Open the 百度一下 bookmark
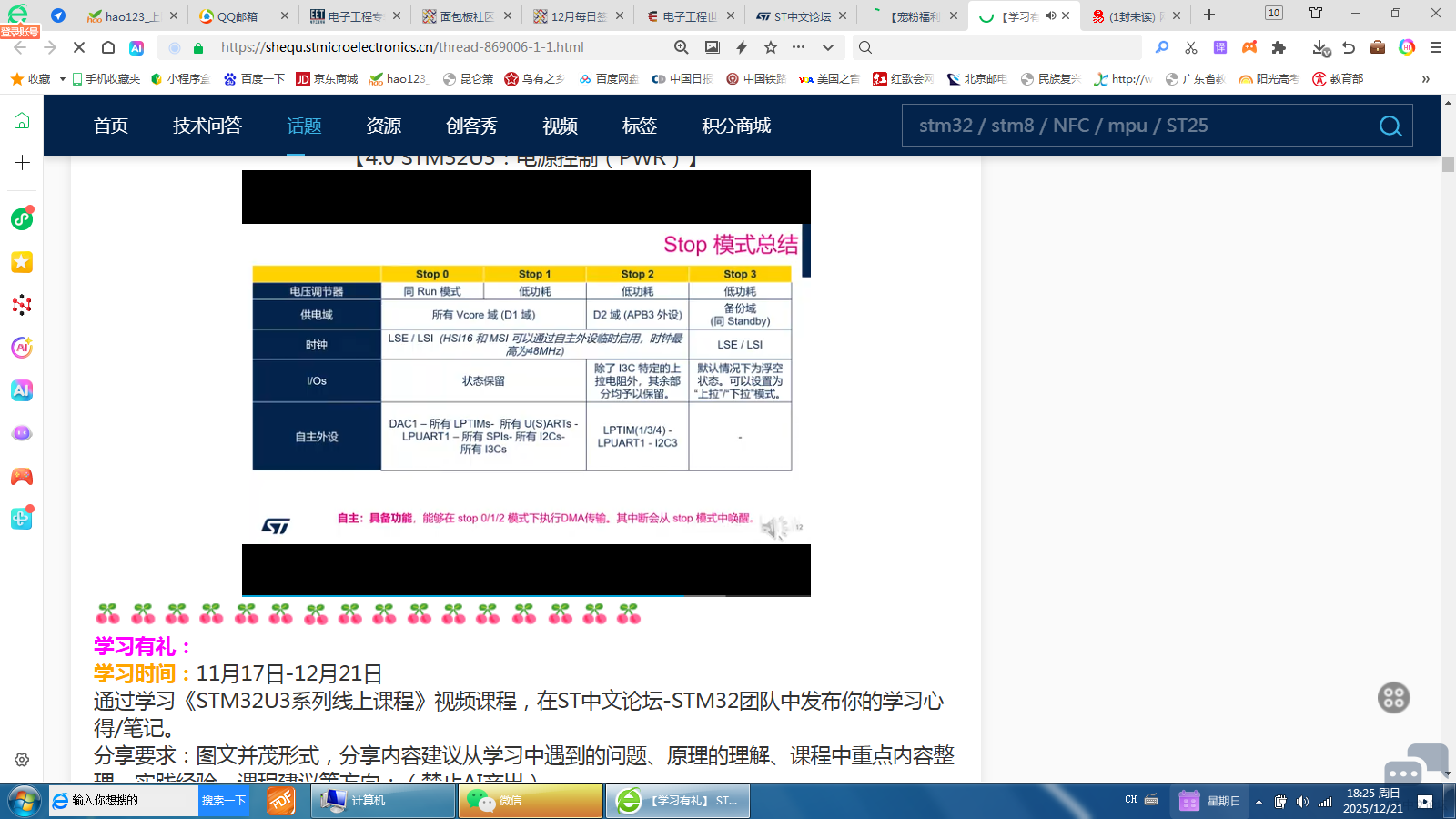This screenshot has width=1456, height=819. coord(255,79)
